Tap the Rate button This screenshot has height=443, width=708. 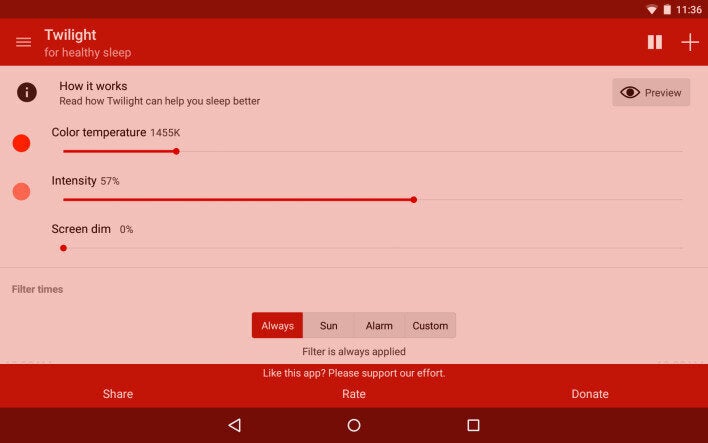(354, 394)
